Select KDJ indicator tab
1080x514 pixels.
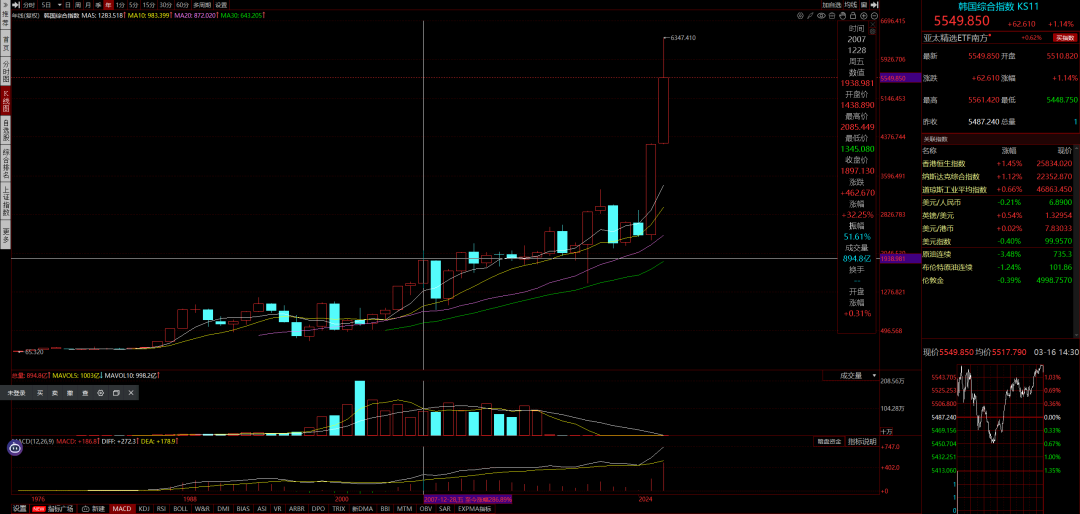144,508
